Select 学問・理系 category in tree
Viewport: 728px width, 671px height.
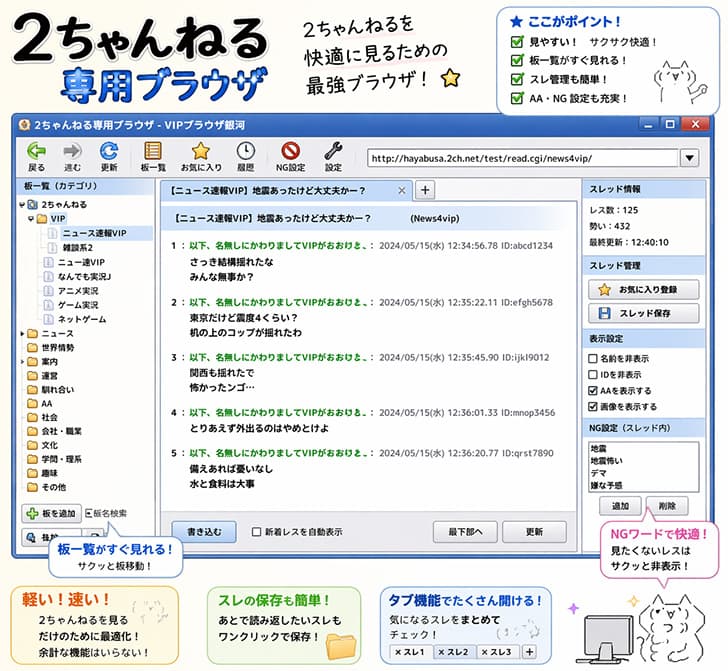61,459
